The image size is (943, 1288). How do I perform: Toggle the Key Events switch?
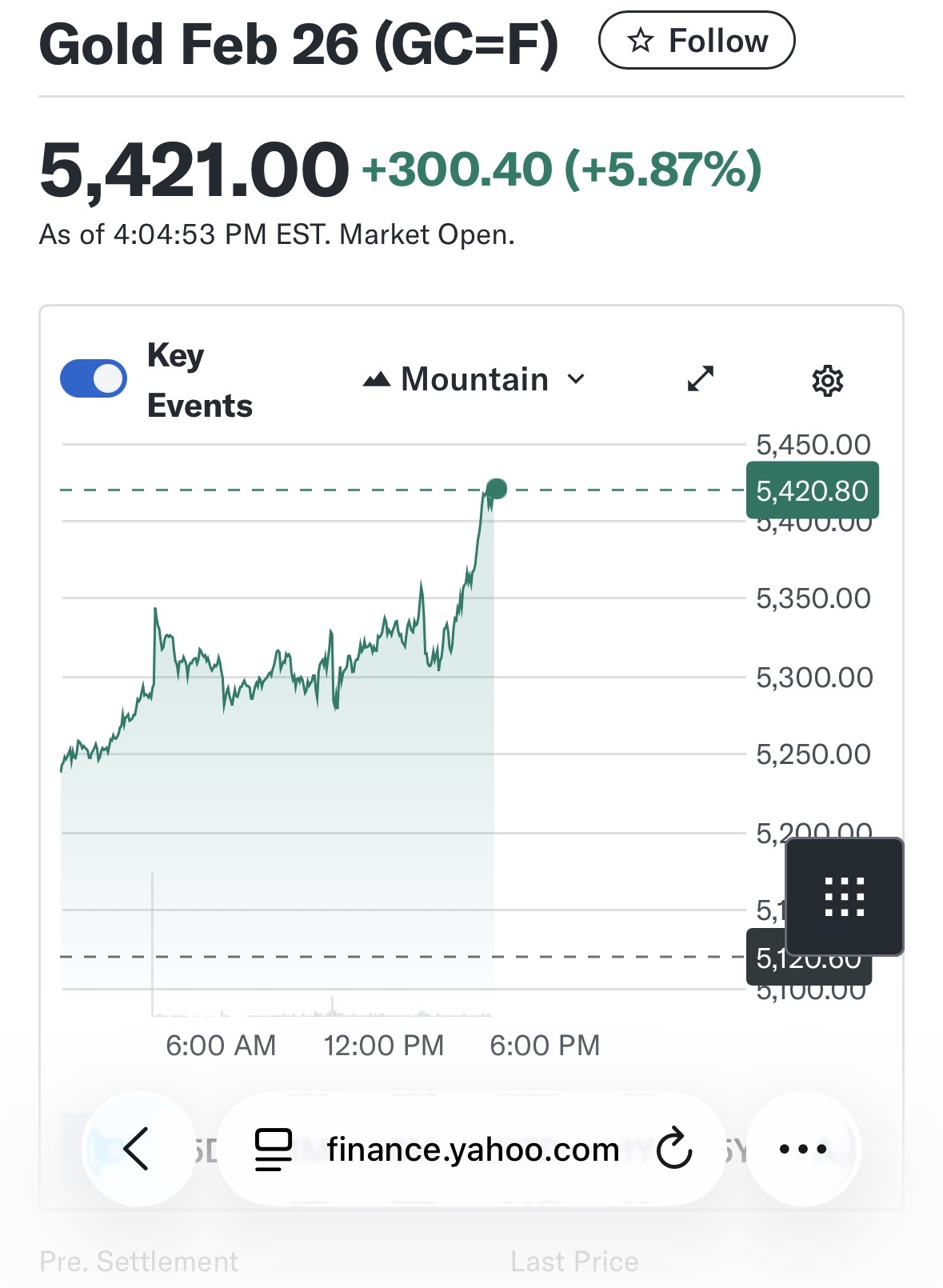click(x=94, y=378)
